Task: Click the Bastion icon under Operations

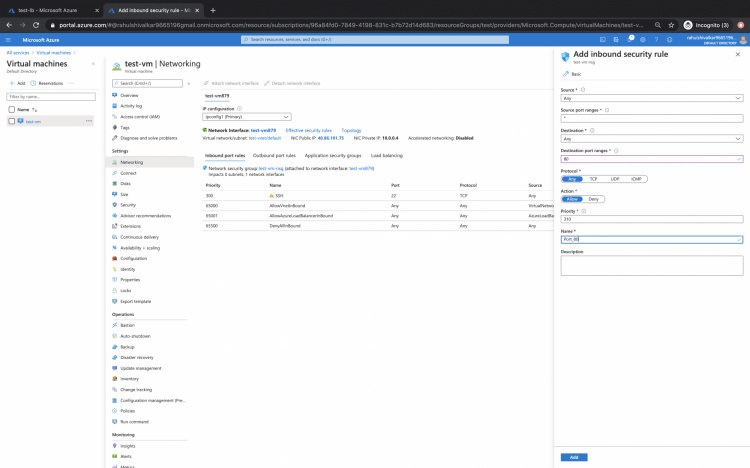Action: click(x=116, y=325)
